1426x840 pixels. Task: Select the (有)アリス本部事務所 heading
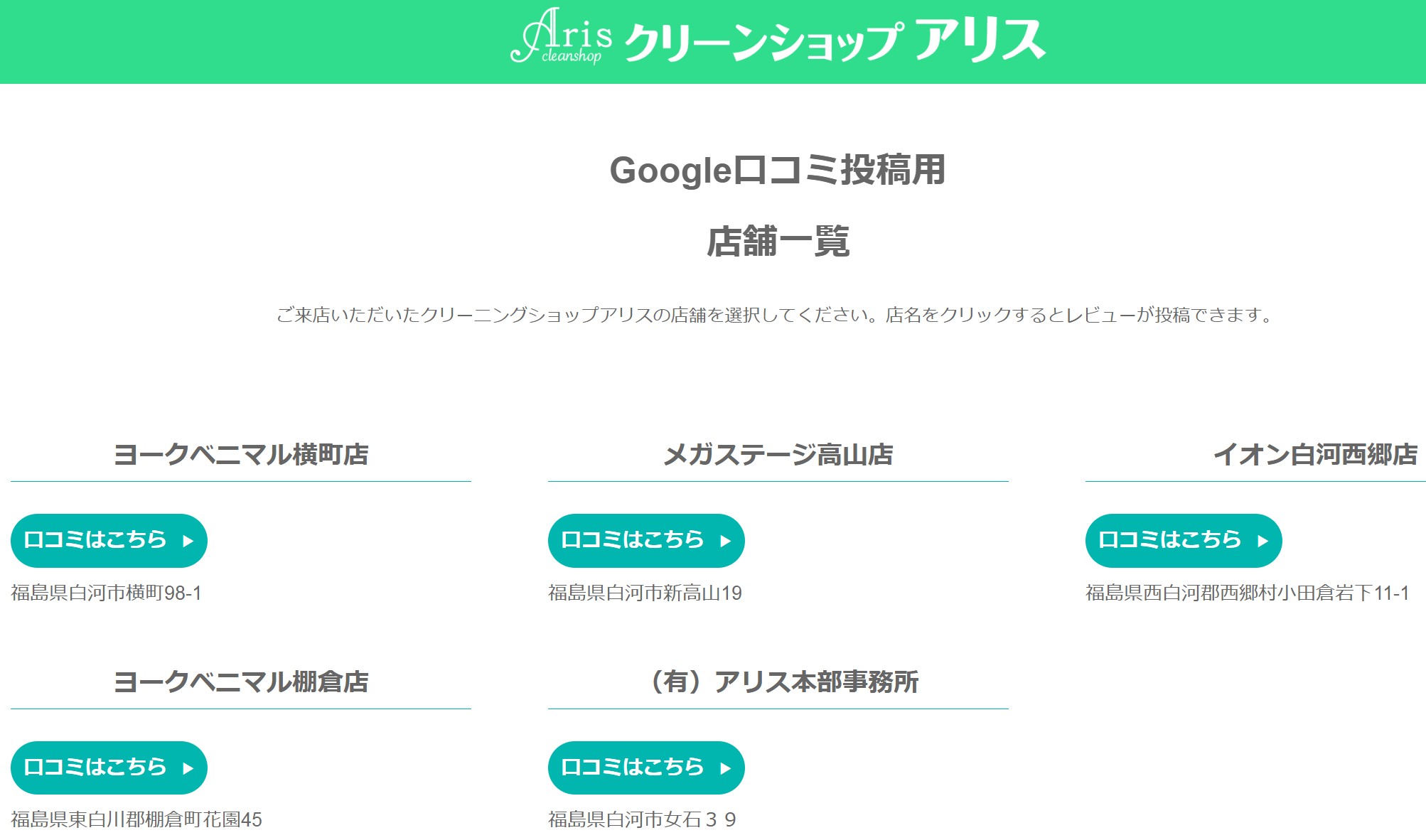click(783, 682)
